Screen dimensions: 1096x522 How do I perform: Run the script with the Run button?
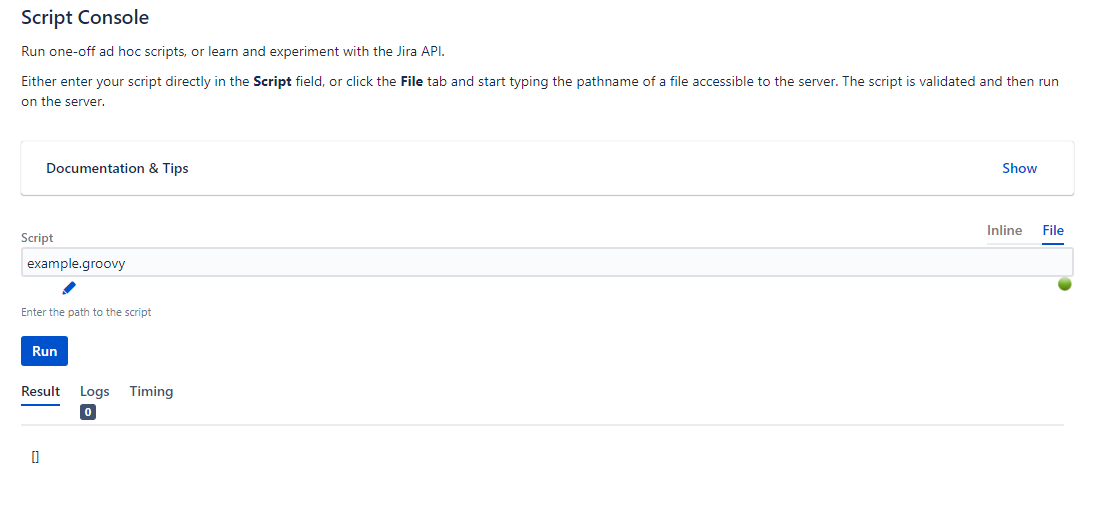click(x=45, y=351)
